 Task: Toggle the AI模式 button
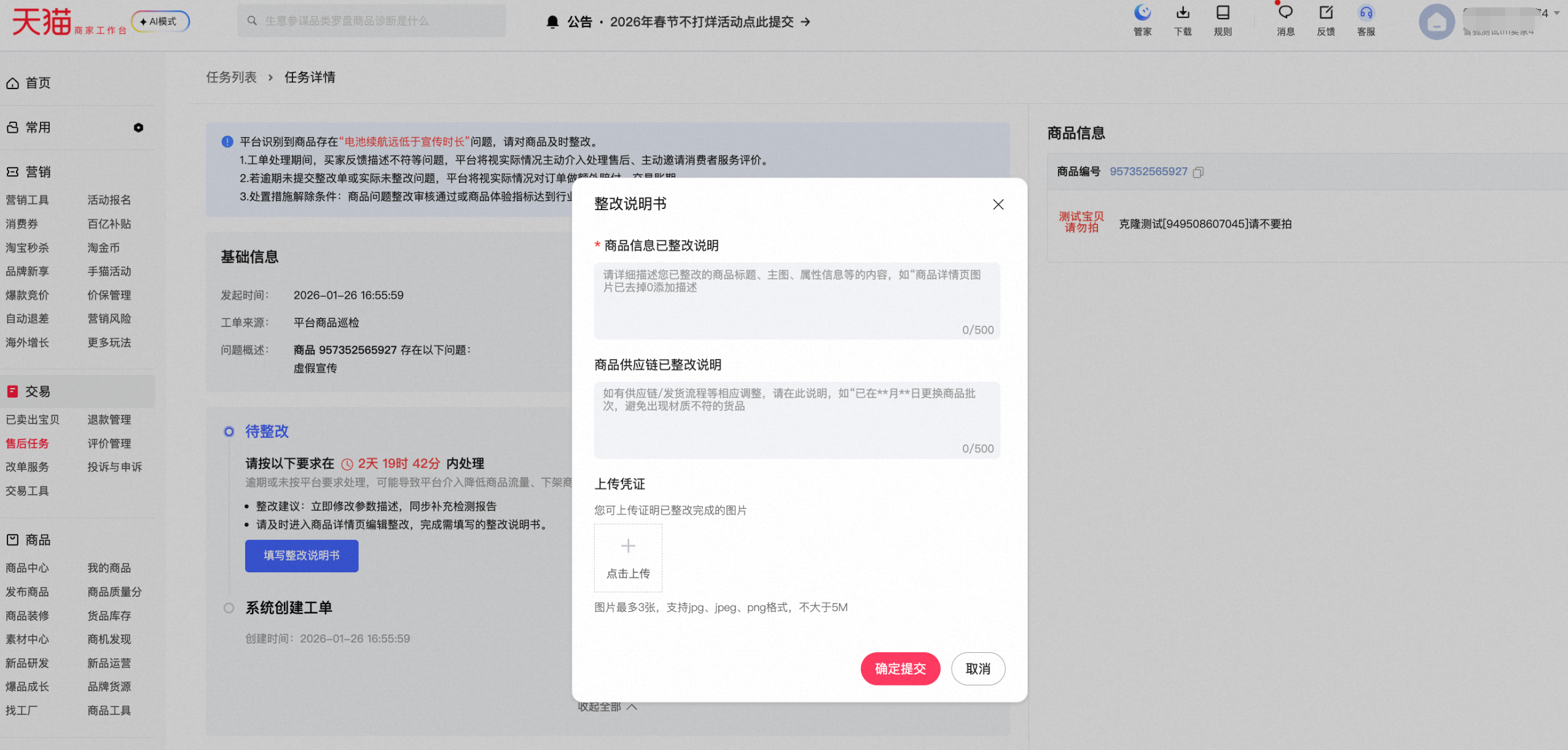coord(160,22)
